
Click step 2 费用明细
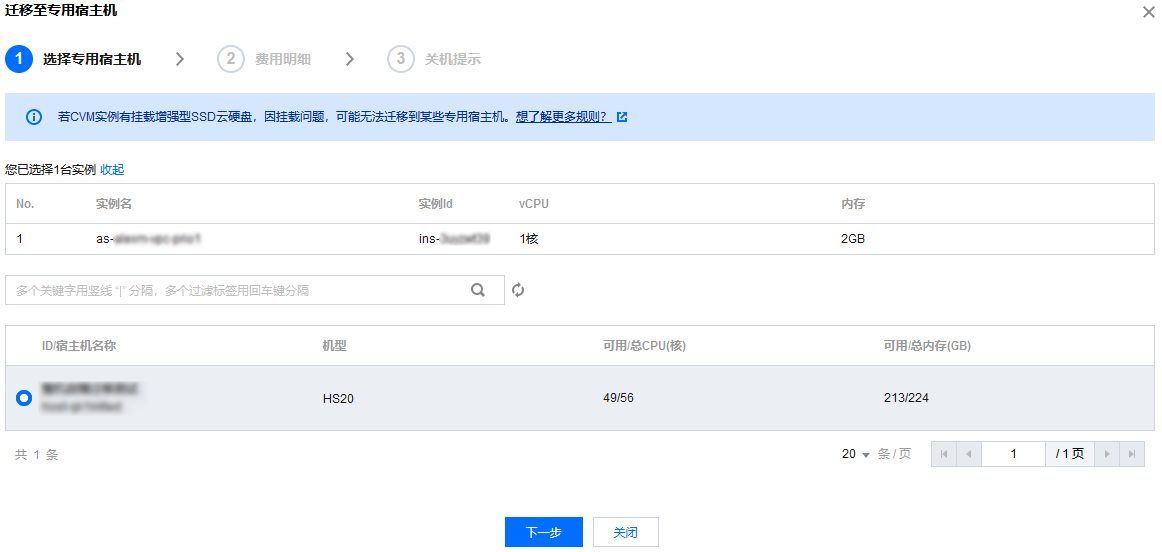pyautogui.click(x=264, y=59)
